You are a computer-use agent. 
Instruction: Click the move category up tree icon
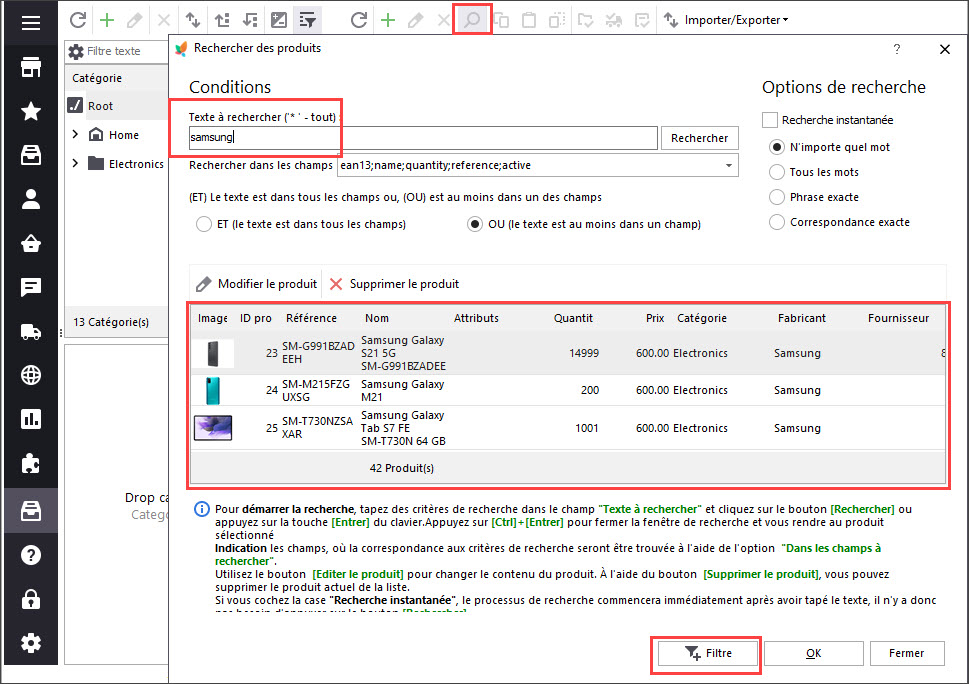pos(222,20)
